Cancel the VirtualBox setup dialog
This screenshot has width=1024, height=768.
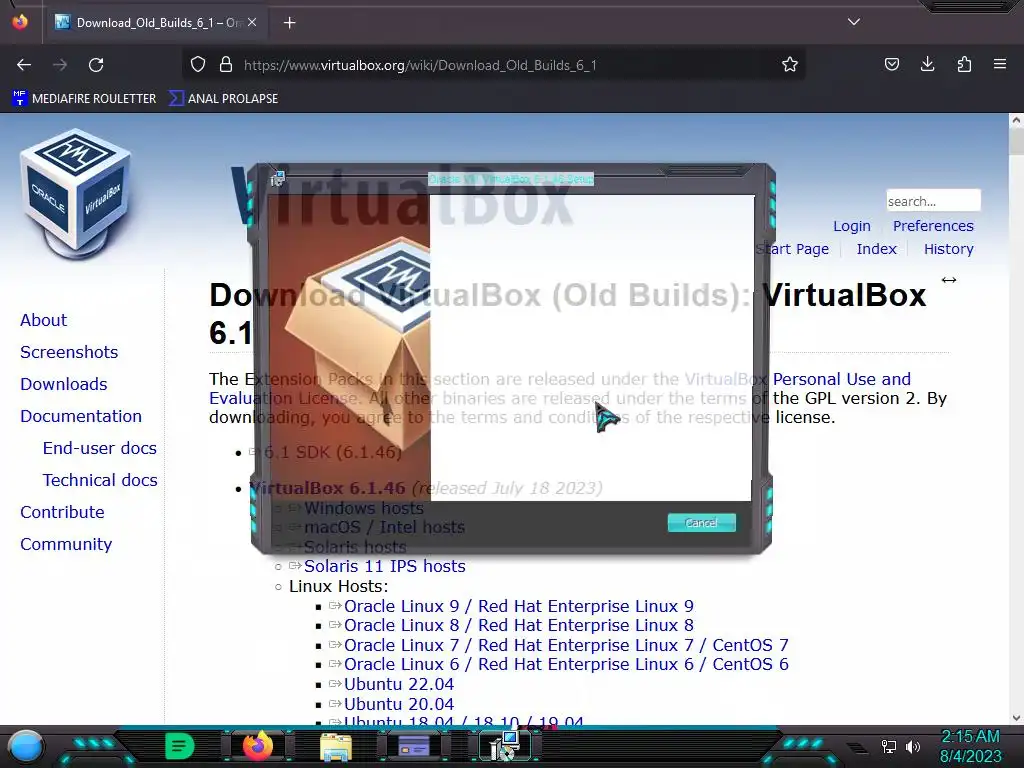point(701,522)
